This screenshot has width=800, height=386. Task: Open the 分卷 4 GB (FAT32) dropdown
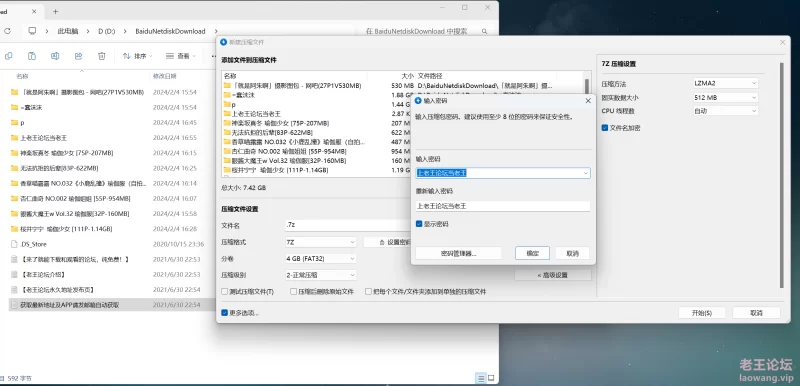click(x=320, y=259)
